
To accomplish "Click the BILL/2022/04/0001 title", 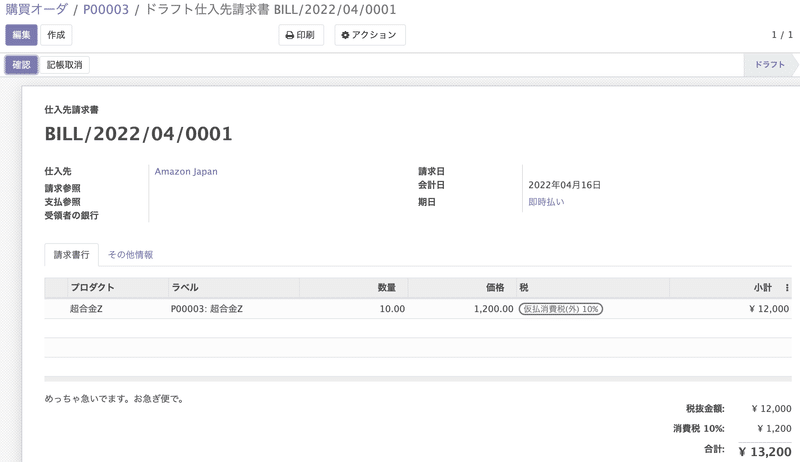I will (138, 134).
